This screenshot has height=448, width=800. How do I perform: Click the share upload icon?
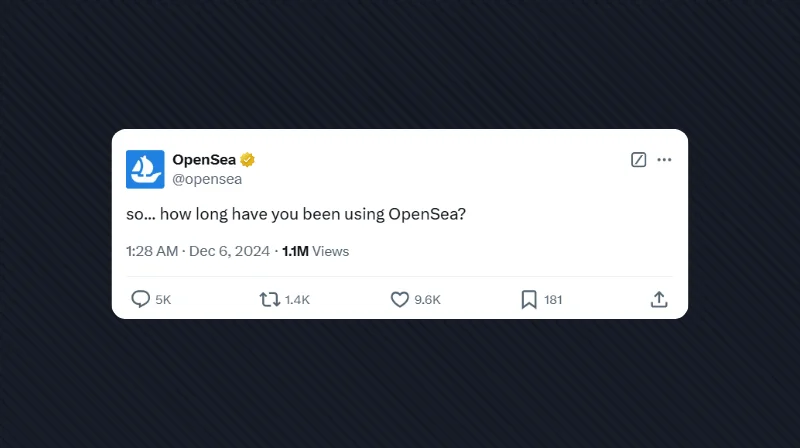coord(659,299)
